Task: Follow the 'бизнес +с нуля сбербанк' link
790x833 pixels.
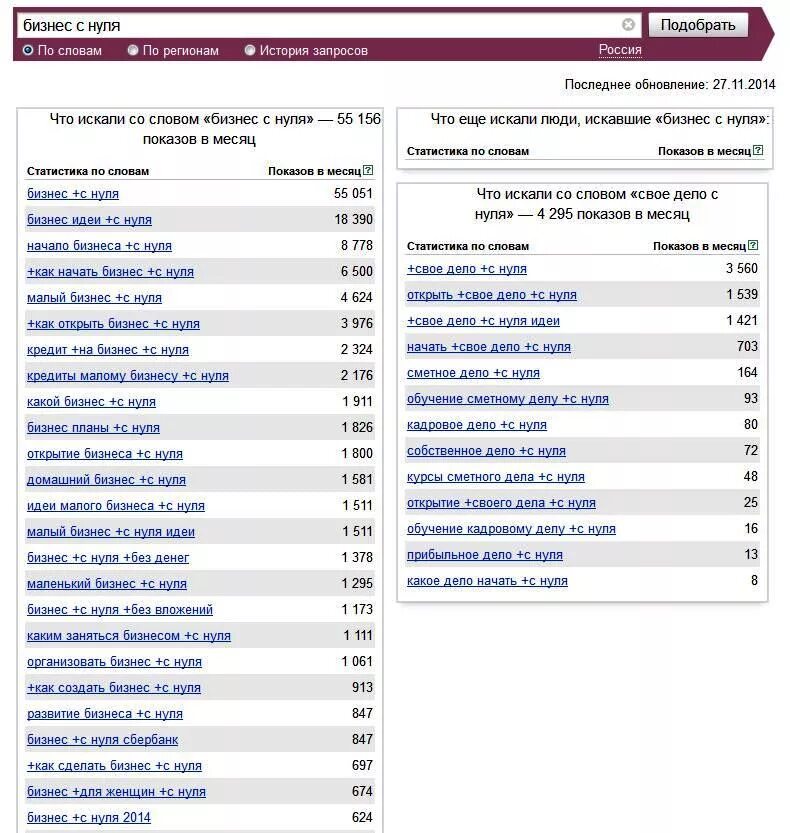Action: point(103,740)
